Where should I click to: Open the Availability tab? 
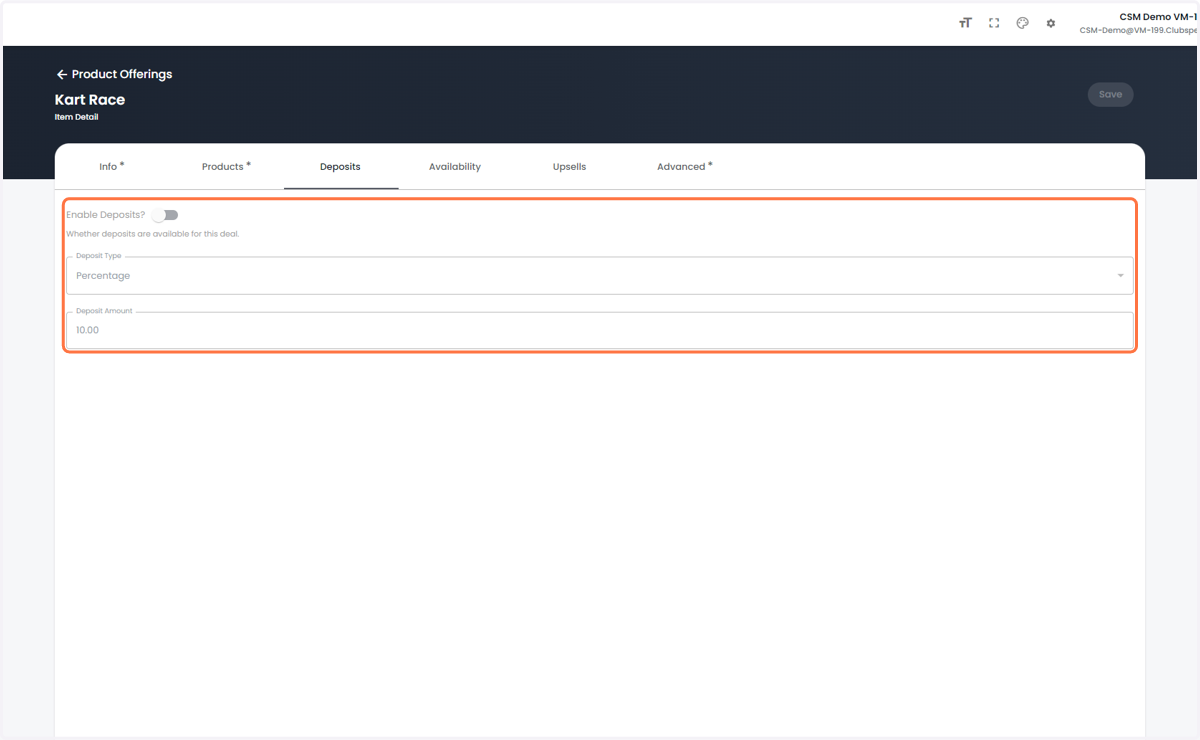coord(455,166)
